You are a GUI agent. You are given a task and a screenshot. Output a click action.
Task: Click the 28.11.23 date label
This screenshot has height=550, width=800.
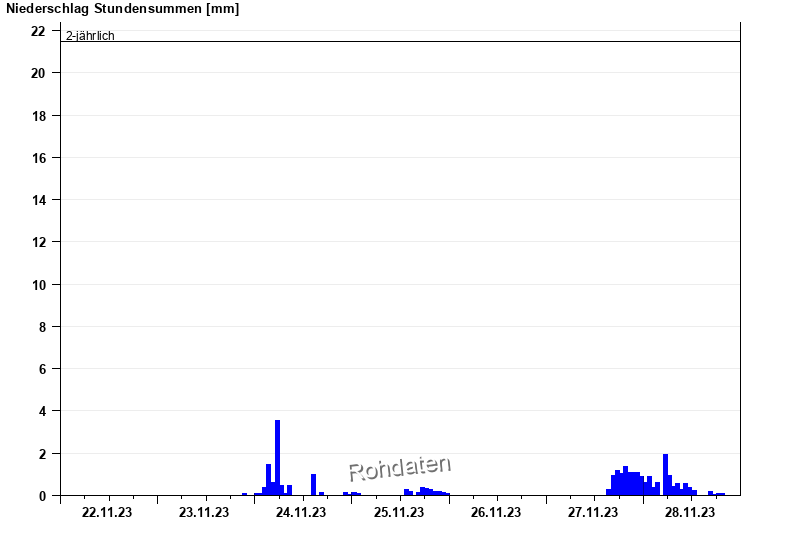click(x=690, y=513)
